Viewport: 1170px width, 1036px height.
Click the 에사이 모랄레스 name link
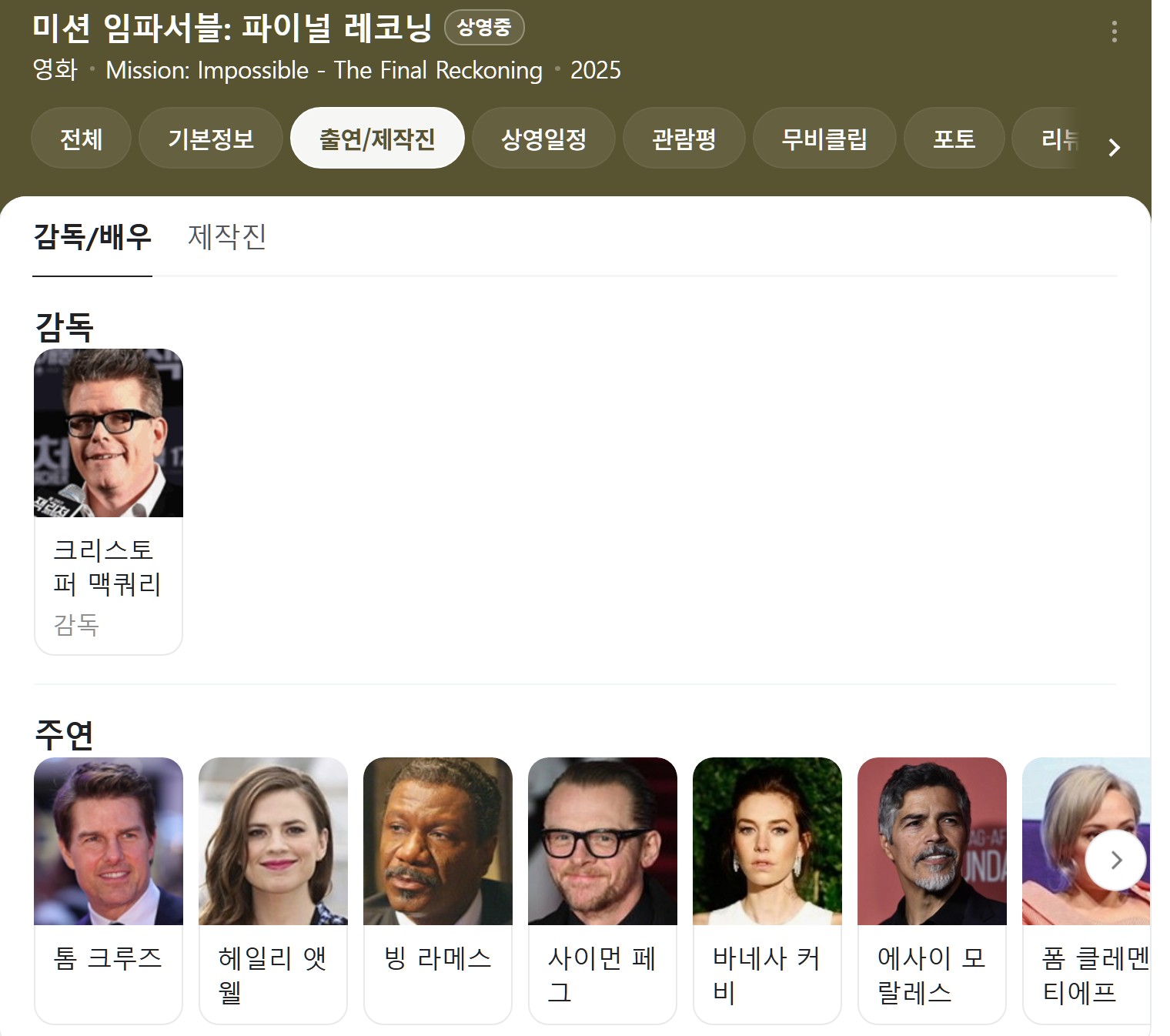931,975
